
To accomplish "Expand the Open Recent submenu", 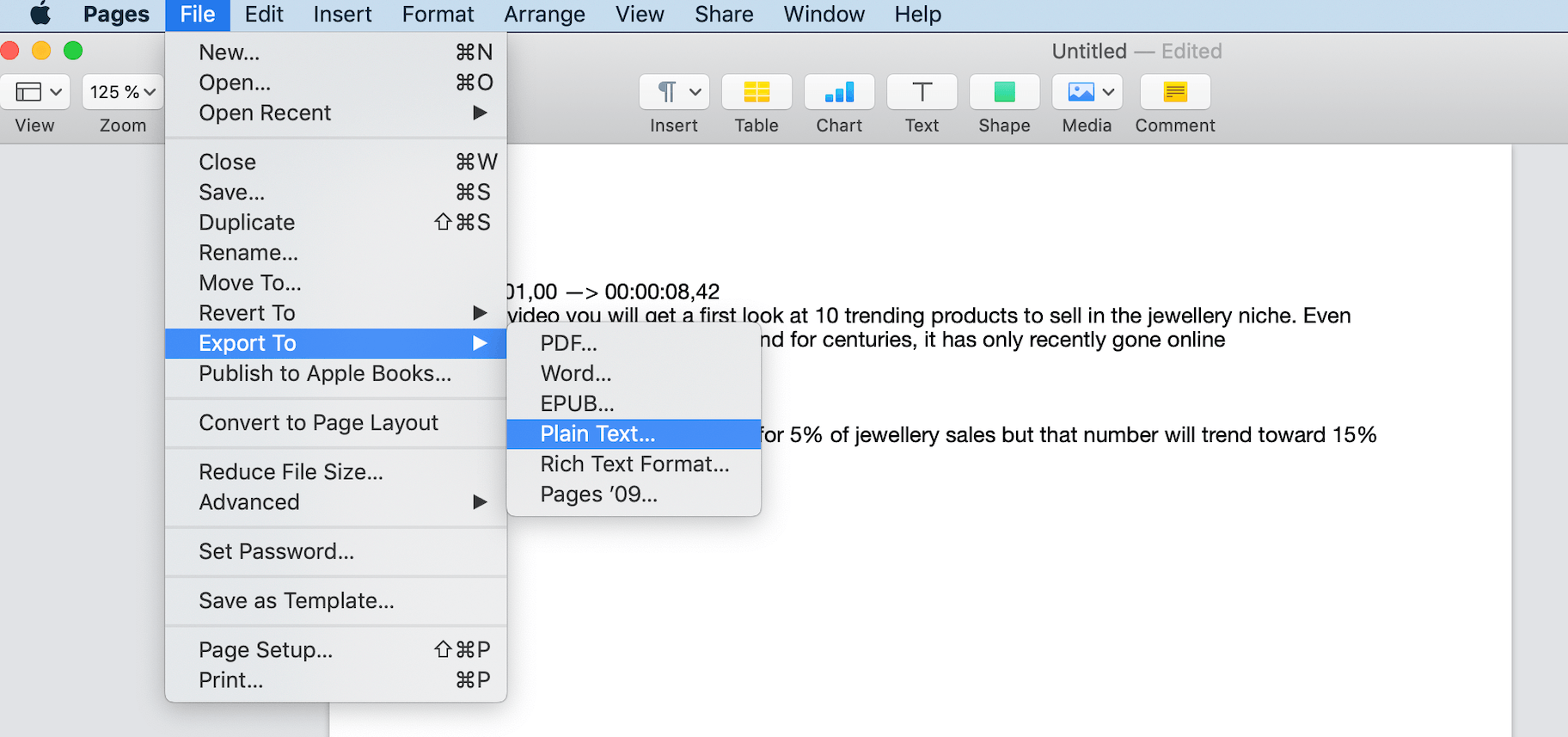I will point(335,113).
